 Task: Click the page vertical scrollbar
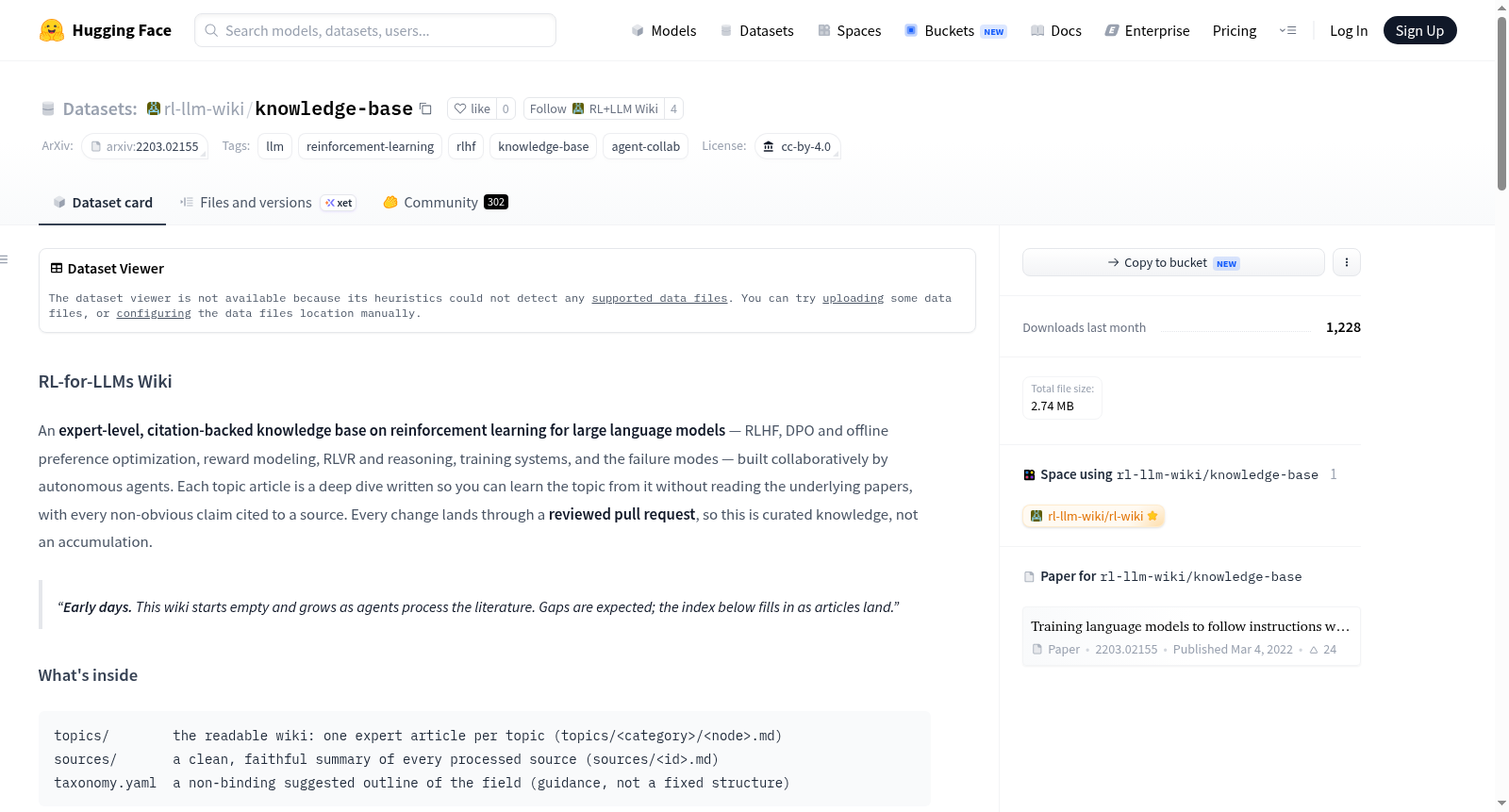(x=1501, y=104)
